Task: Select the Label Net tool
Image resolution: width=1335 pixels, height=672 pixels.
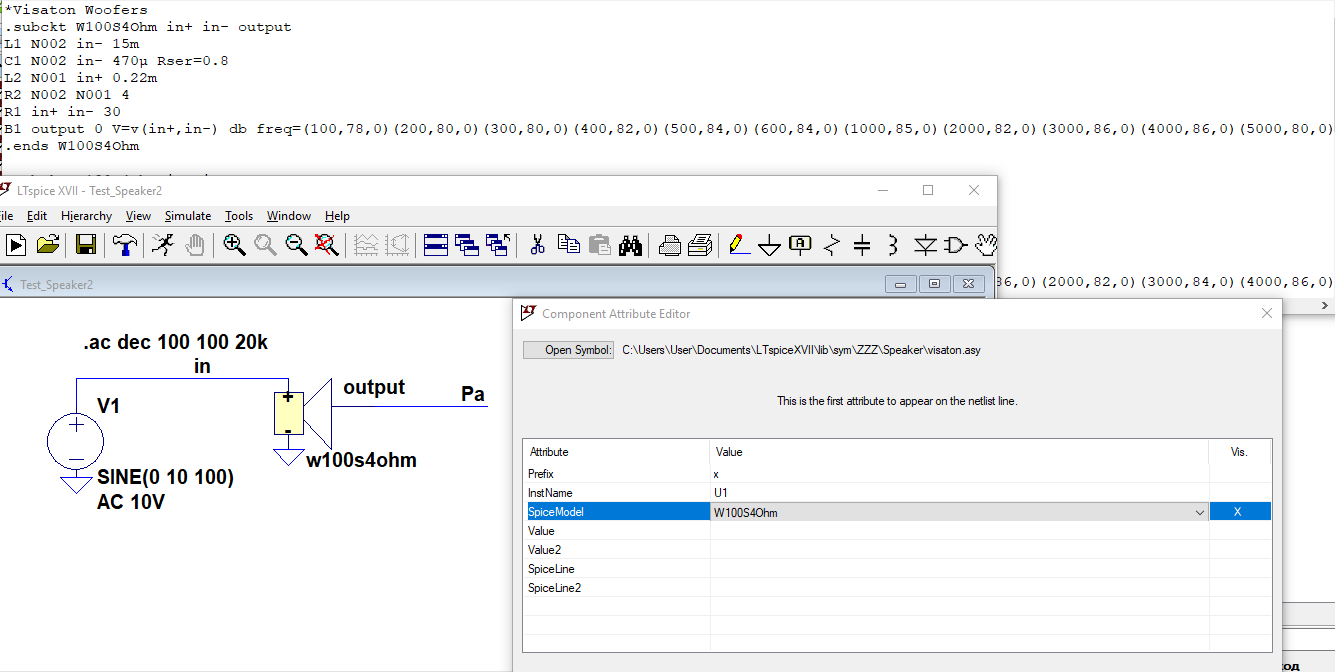Action: (801, 244)
